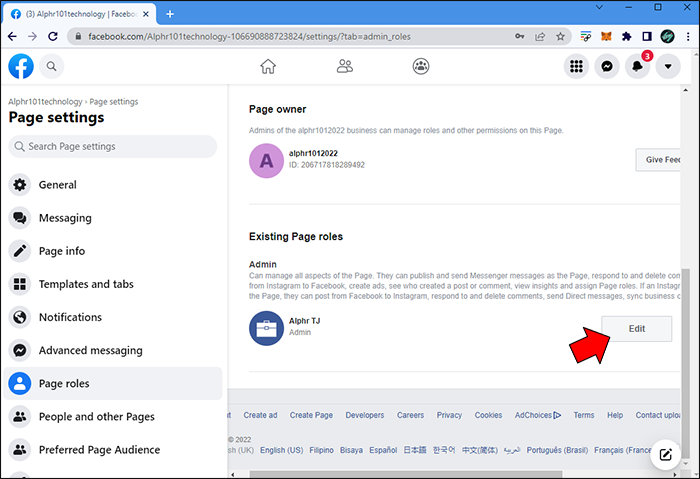Open Notifications settings in sidebar

tap(112, 317)
